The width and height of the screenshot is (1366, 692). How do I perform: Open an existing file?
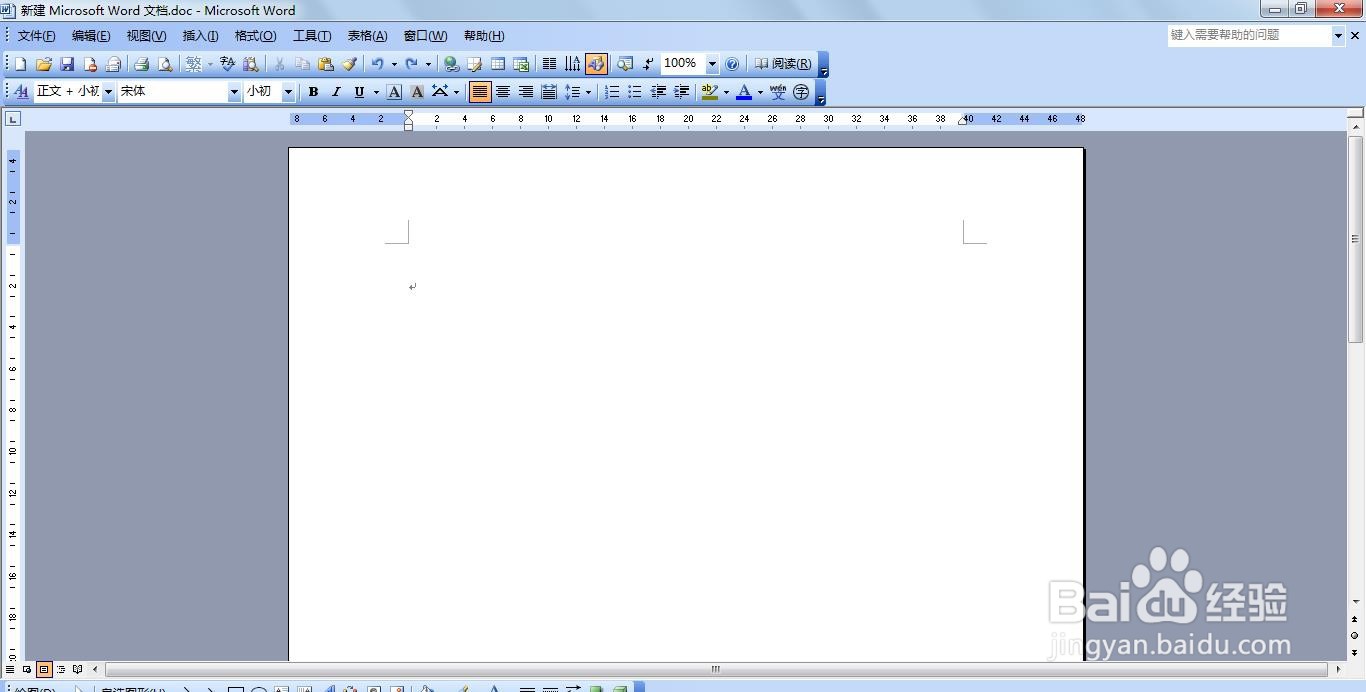[x=44, y=64]
